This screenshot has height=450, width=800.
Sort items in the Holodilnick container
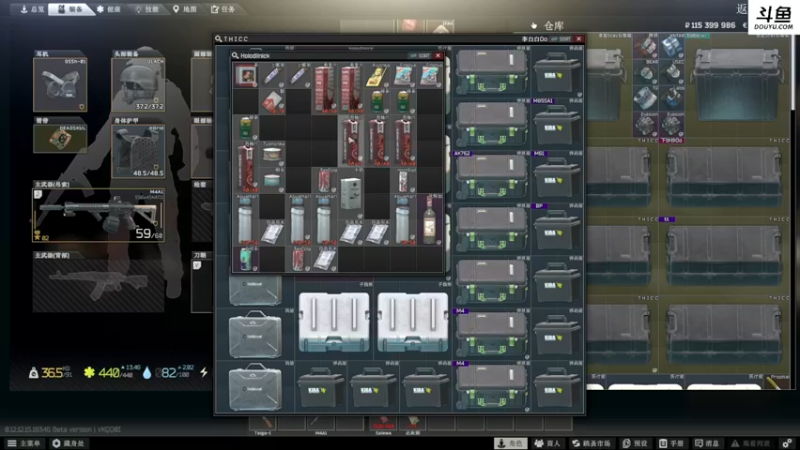pos(420,55)
